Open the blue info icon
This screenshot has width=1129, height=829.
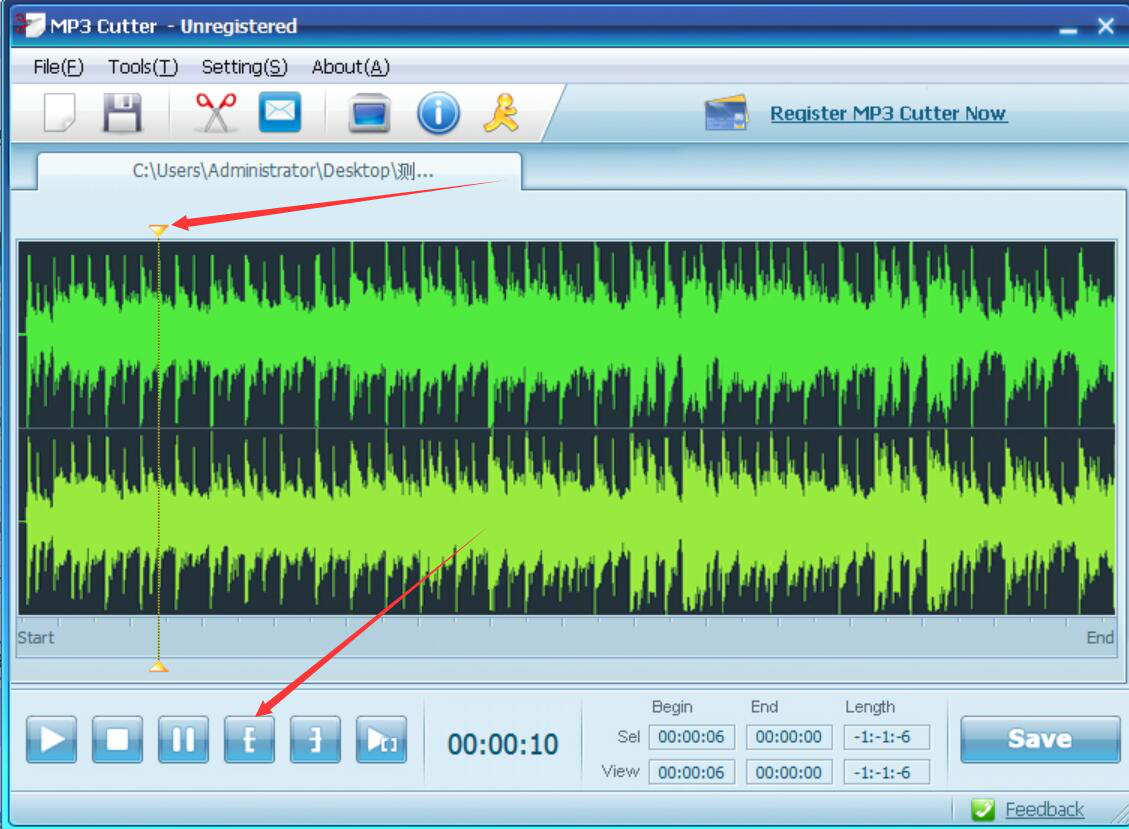point(438,113)
